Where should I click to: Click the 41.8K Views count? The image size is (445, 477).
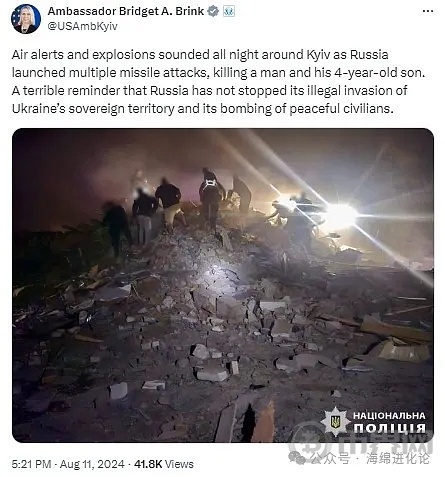click(x=164, y=464)
